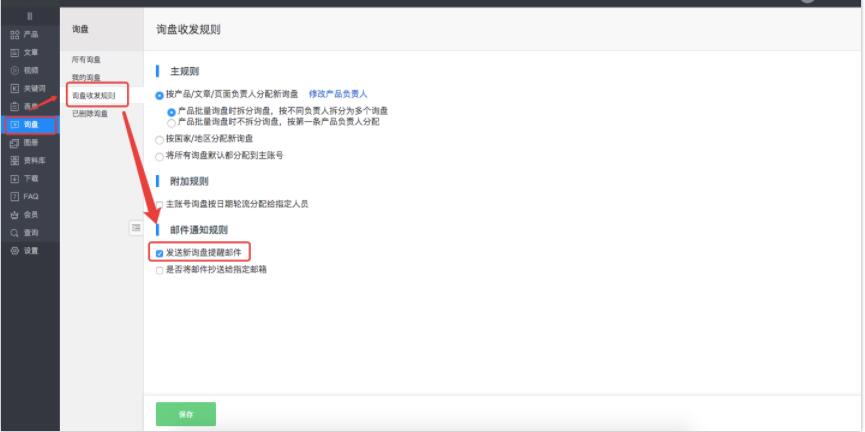The image size is (865, 432).
Task: Open 所有询盘 in the submenu
Action: click(87, 60)
